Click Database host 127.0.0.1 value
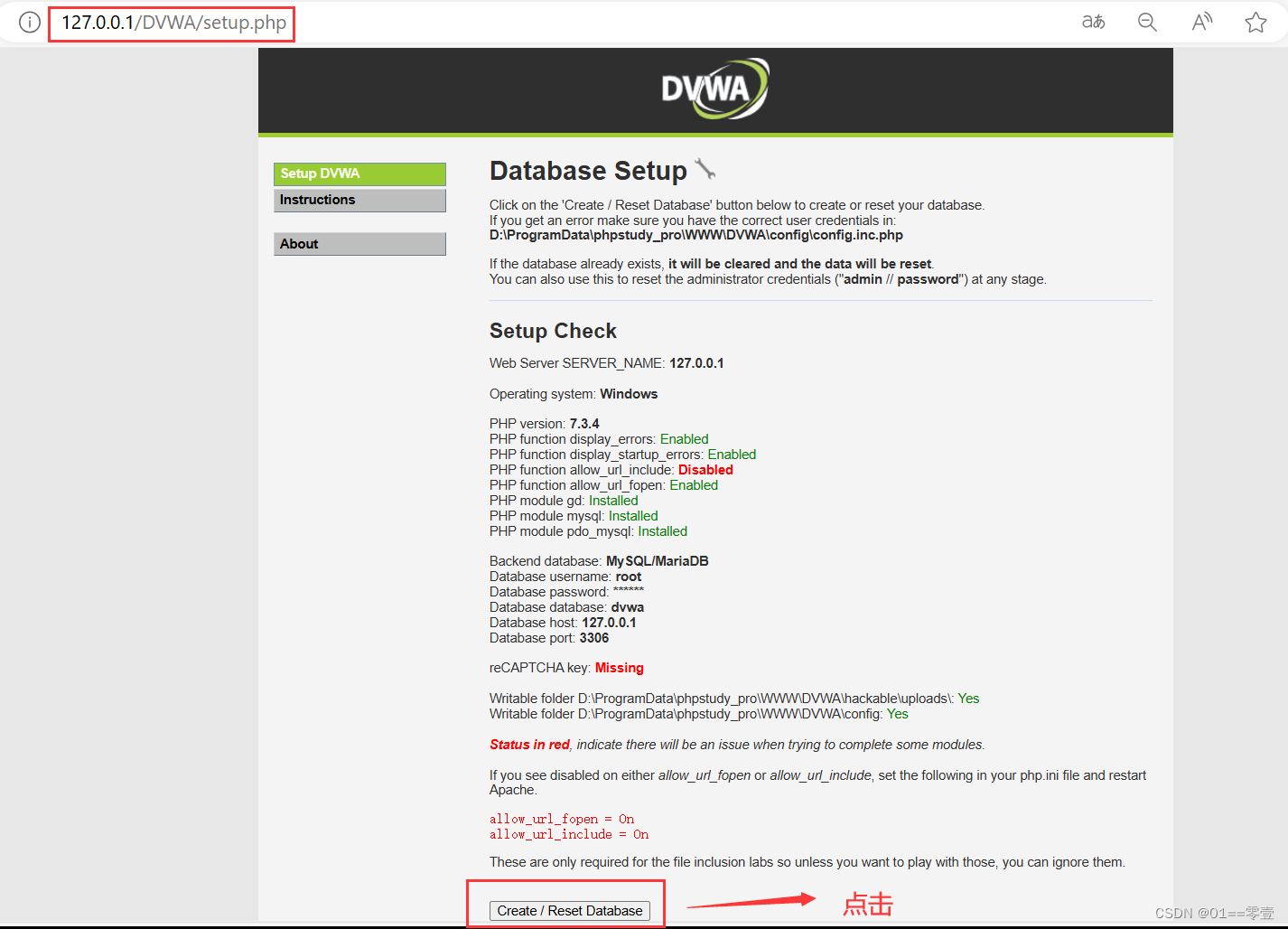 609,623
